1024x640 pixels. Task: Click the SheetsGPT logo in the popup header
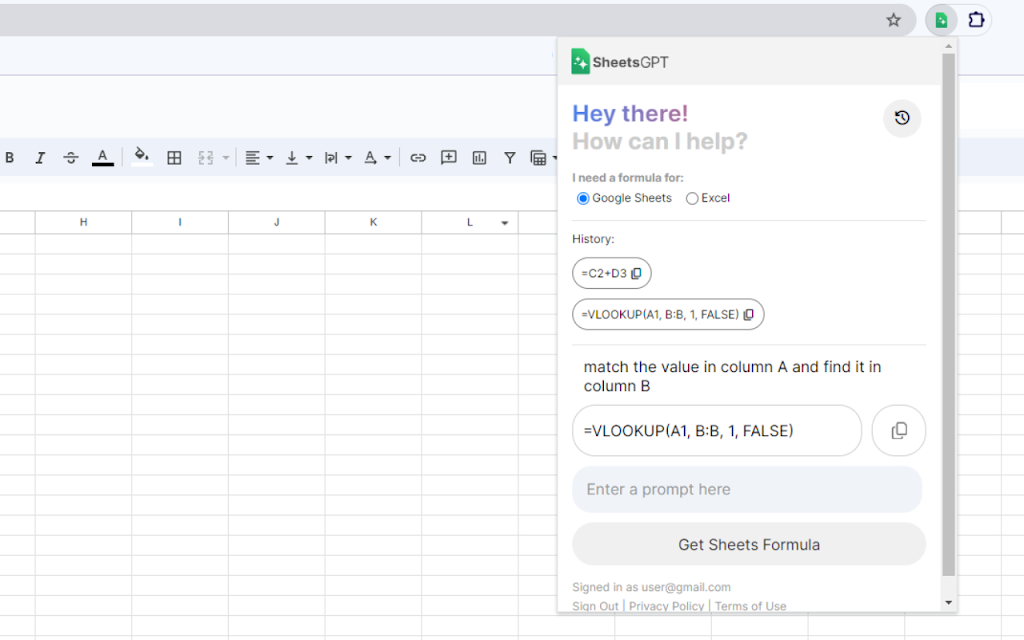tap(620, 62)
